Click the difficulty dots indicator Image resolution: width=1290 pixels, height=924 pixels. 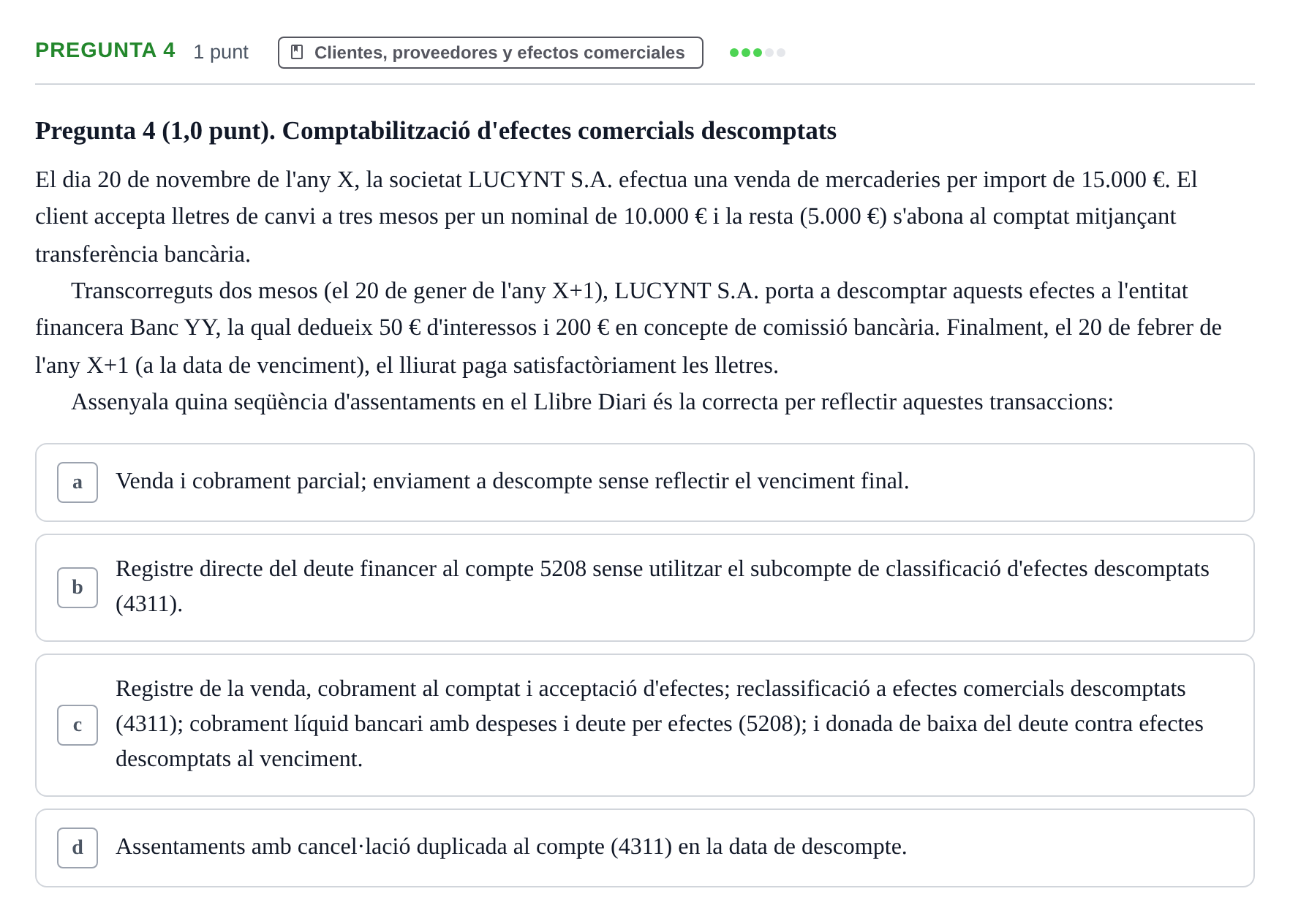[x=758, y=53]
